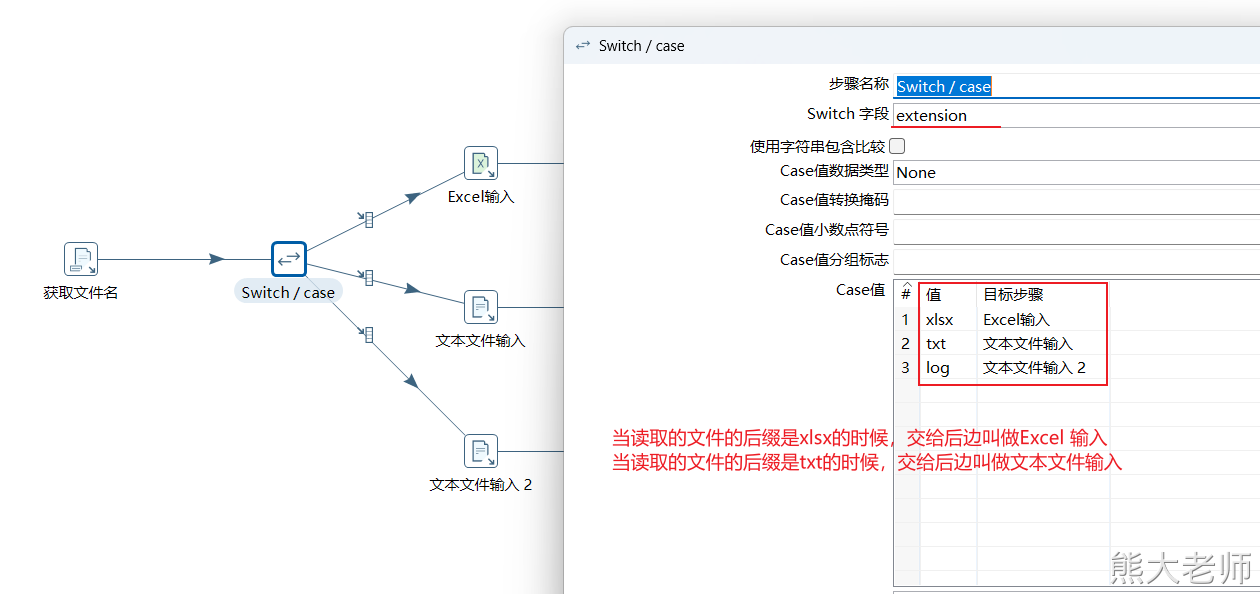The width and height of the screenshot is (1260, 594).
Task: Click the 步骤名称 input field
Action: tap(1077, 86)
